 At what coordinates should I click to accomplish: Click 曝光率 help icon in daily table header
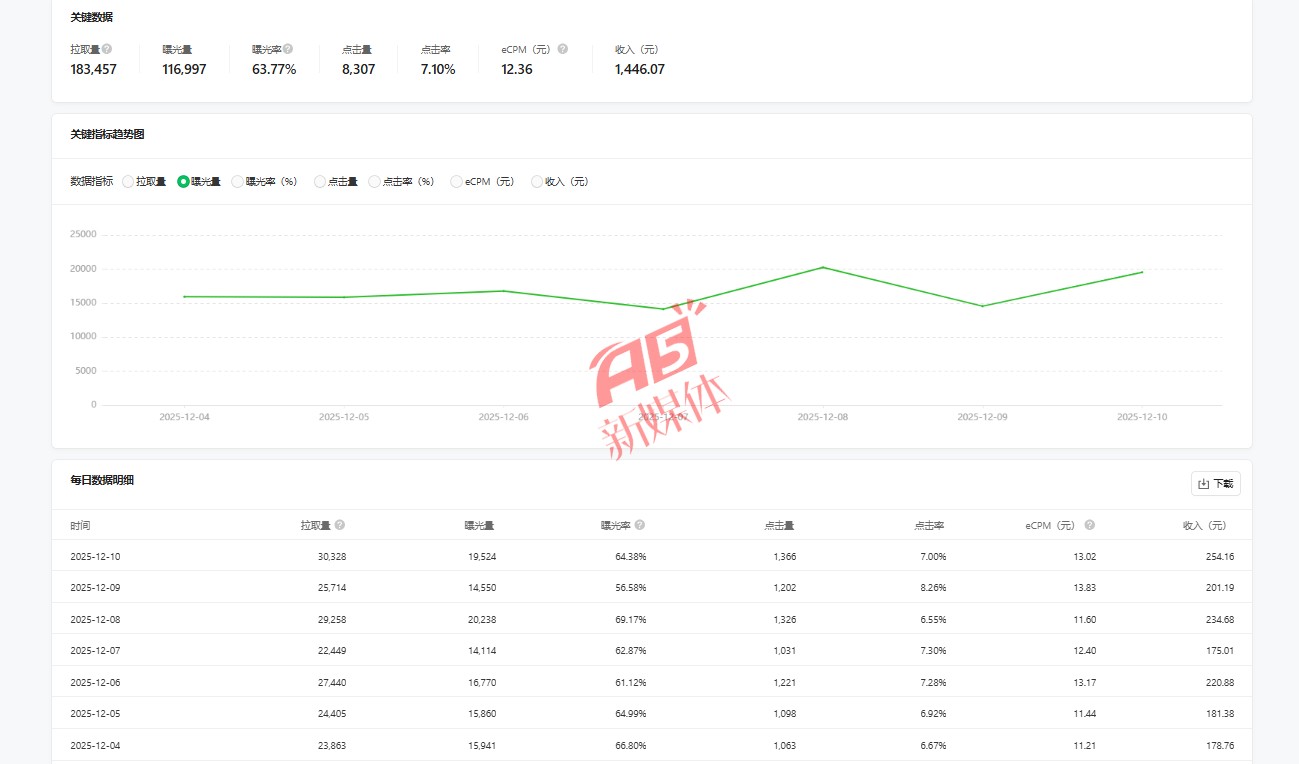tap(640, 525)
